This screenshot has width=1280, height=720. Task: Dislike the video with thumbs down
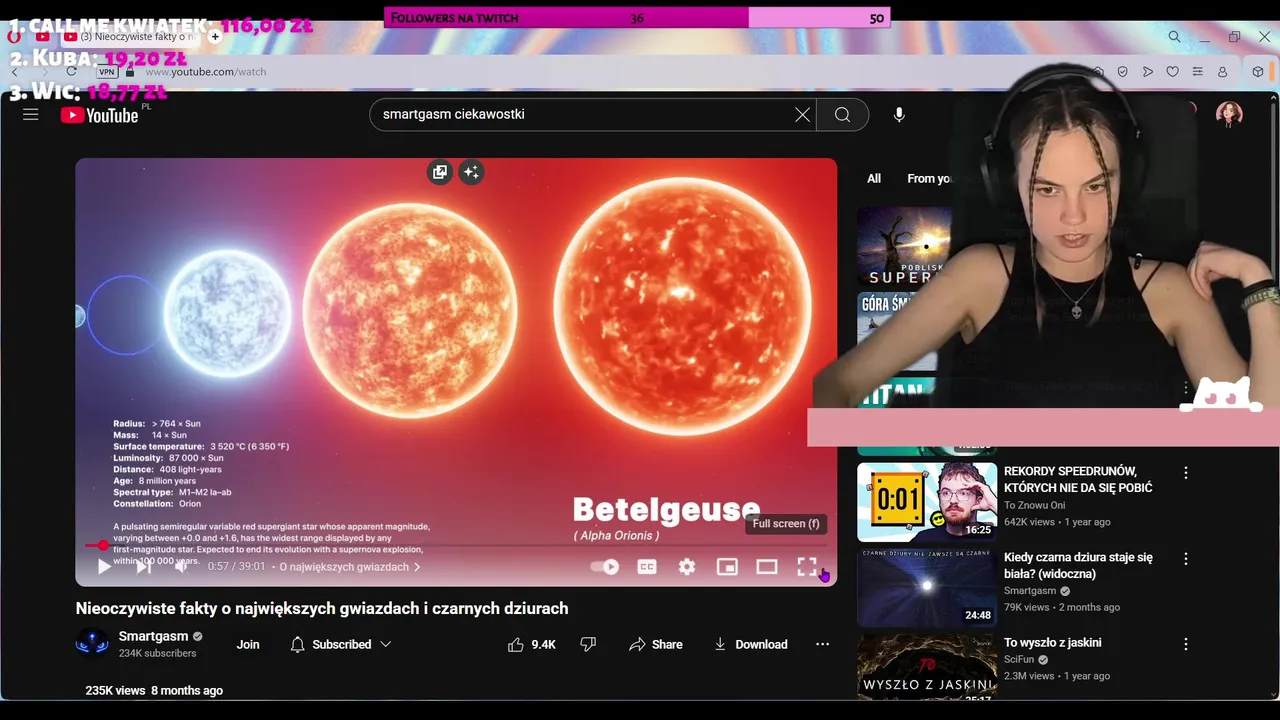click(589, 645)
